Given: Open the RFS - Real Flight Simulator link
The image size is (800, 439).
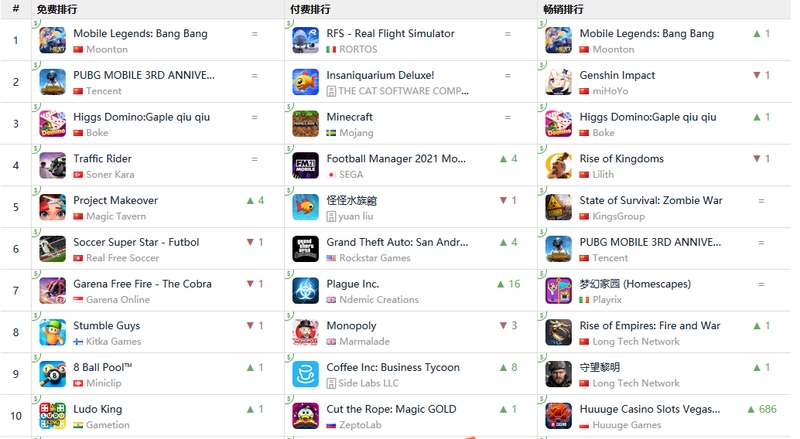Looking at the screenshot, I should coord(390,33).
